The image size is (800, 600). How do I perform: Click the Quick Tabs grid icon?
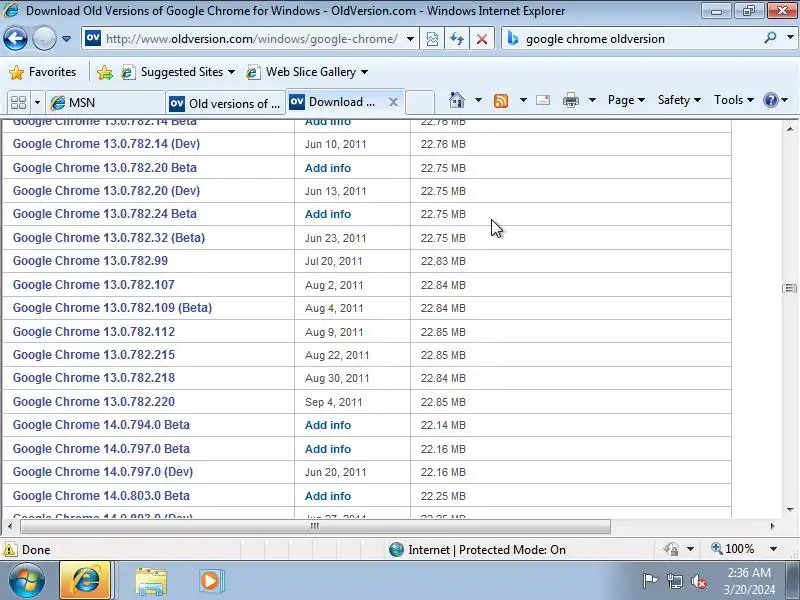(18, 103)
